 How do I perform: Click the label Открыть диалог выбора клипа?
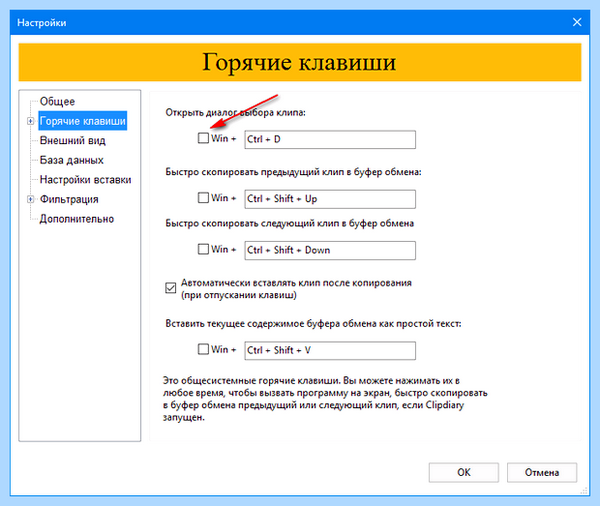[x=235, y=113]
